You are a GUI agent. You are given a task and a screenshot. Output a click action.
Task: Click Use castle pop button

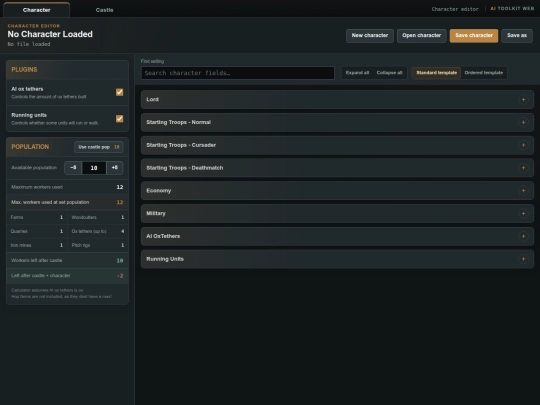tap(98, 147)
